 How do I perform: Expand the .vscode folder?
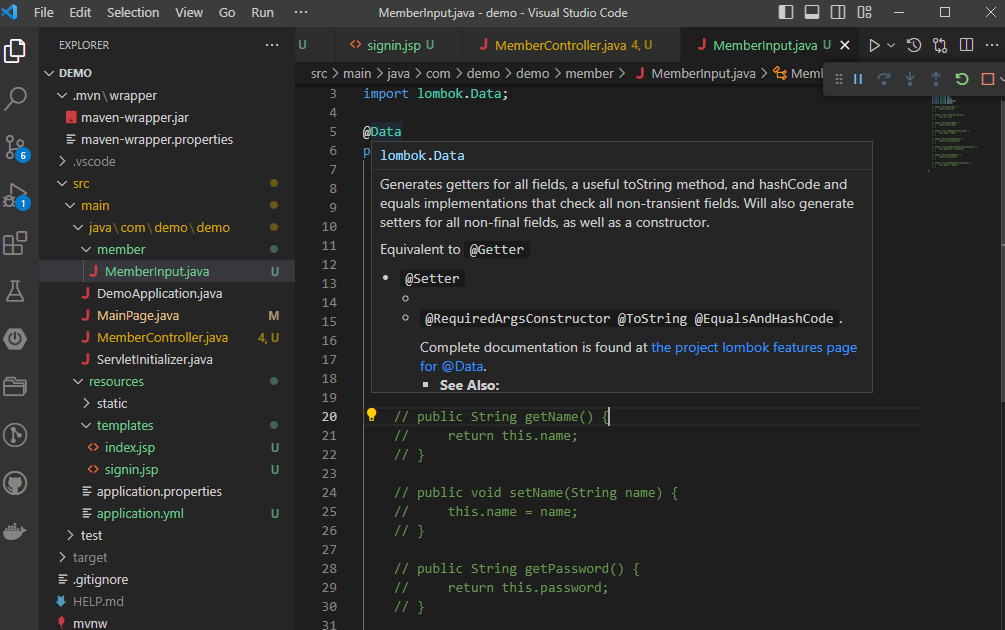pos(62,162)
